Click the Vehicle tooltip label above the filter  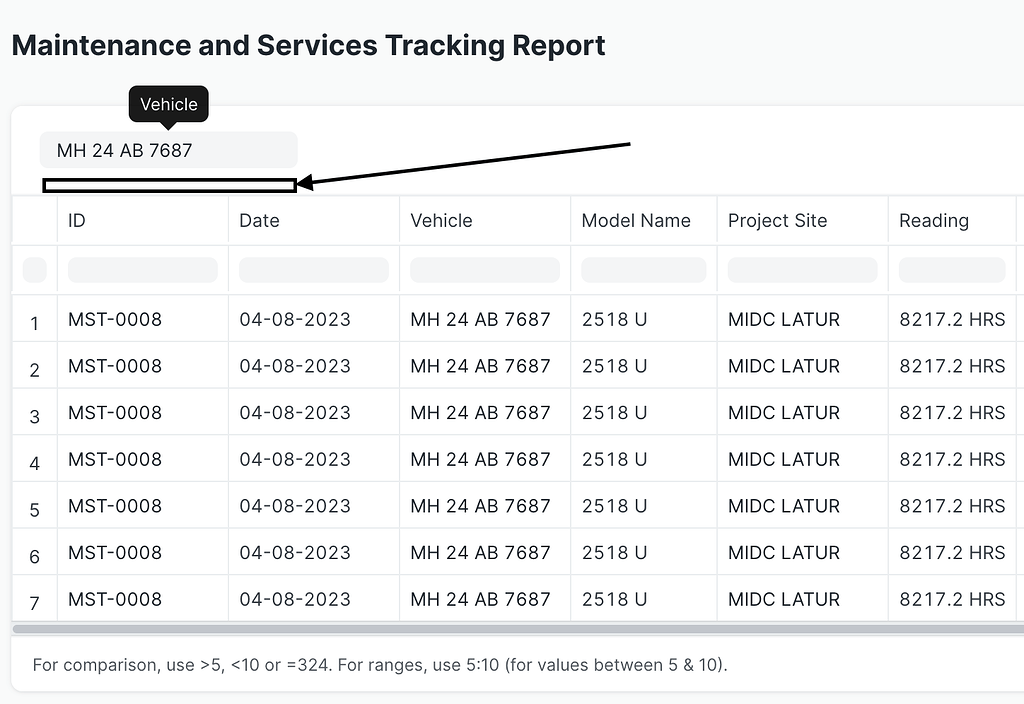tap(168, 104)
